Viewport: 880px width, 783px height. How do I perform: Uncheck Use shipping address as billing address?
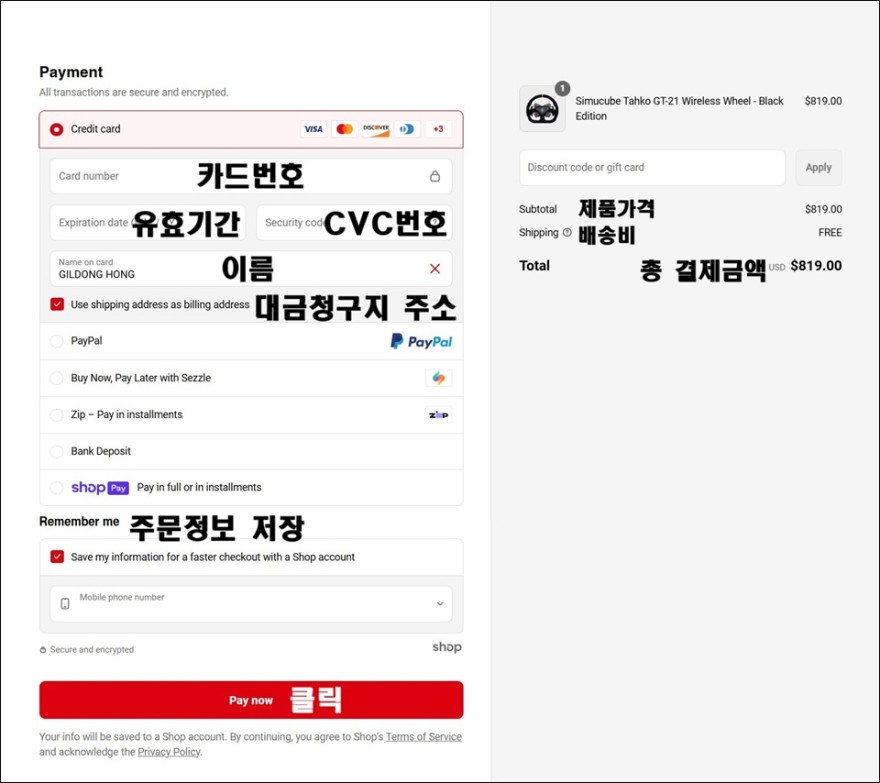(57, 304)
